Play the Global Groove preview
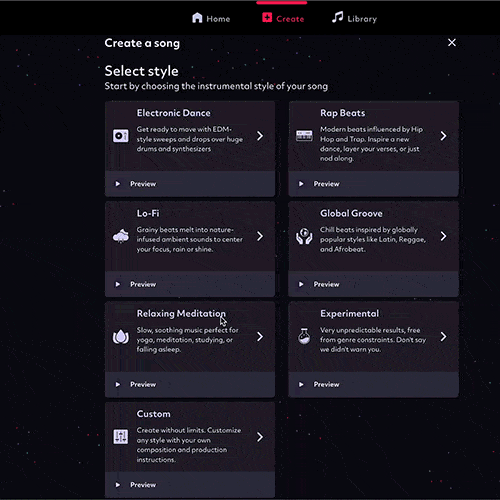500x500 pixels. (x=319, y=284)
